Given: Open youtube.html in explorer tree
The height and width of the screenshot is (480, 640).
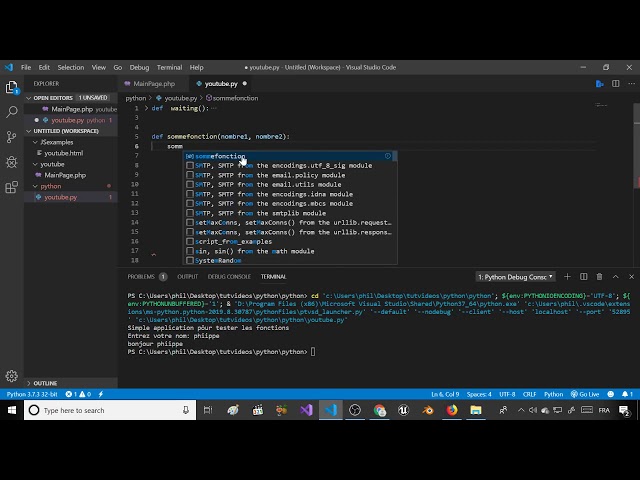Looking at the screenshot, I should point(63,153).
